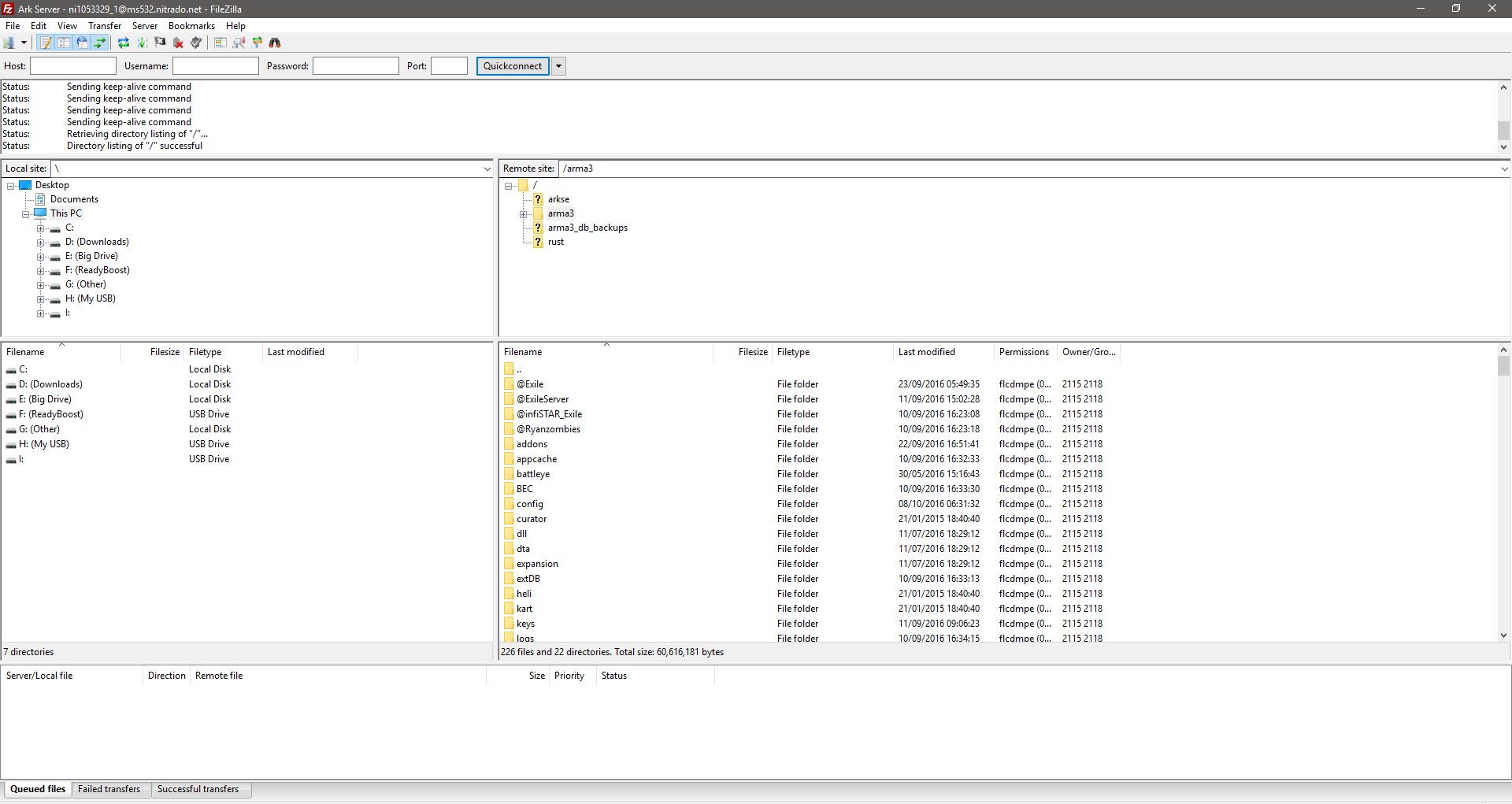Open the Quickconnect history dropdown arrow
1512x804 pixels.
(x=559, y=66)
